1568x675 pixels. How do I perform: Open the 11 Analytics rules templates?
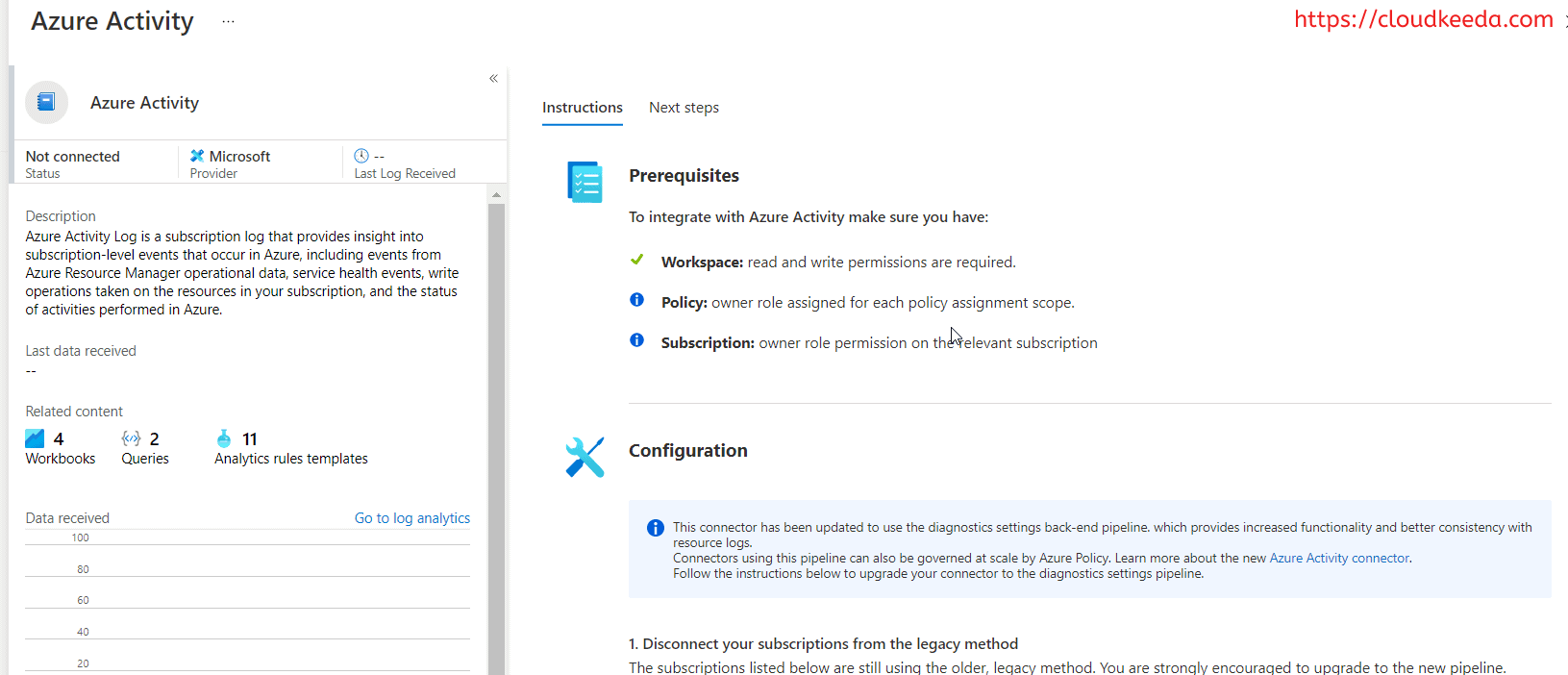[x=291, y=448]
